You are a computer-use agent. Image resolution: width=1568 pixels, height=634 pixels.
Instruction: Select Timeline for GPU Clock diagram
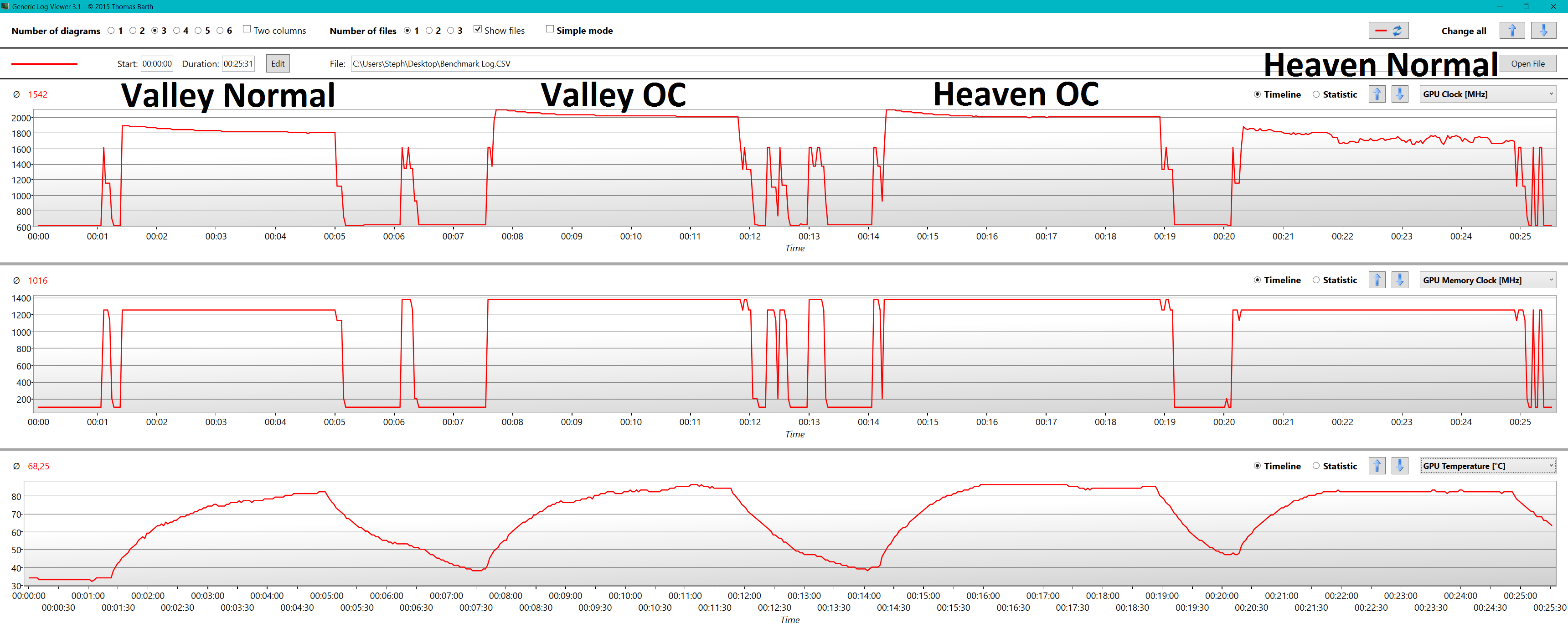click(x=1258, y=94)
